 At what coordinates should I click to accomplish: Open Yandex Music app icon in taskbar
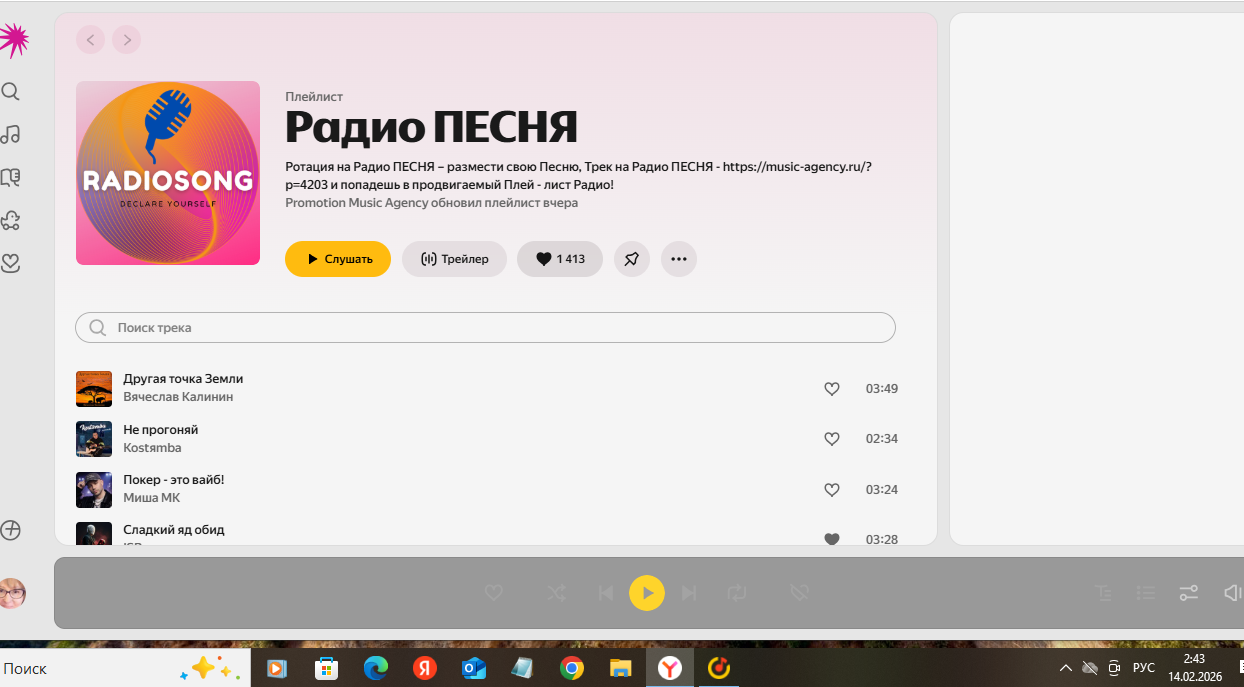(x=719, y=669)
